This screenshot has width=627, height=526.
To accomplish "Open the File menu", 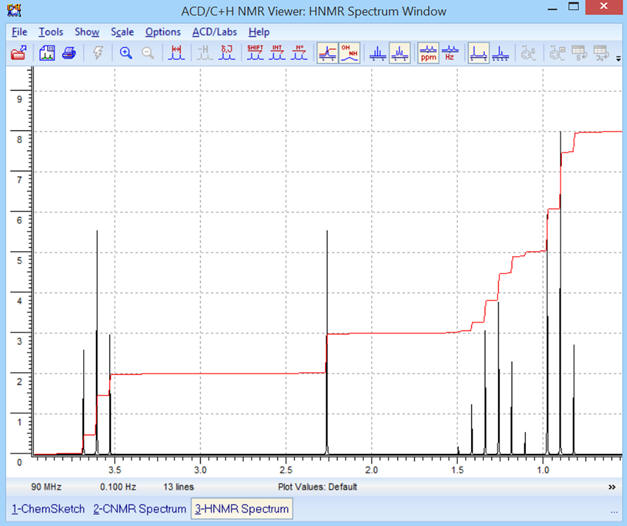I will coord(19,32).
